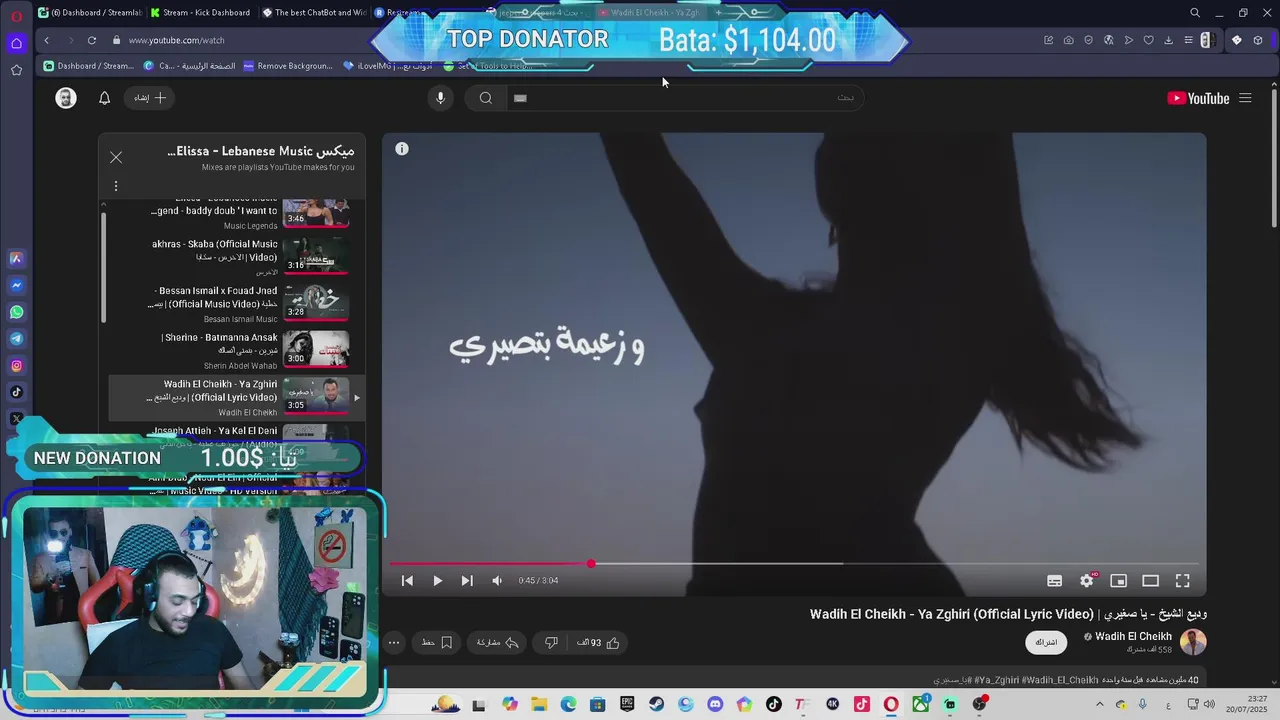1280x720 pixels.
Task: Open Steam from taskbar
Action: [656, 704]
